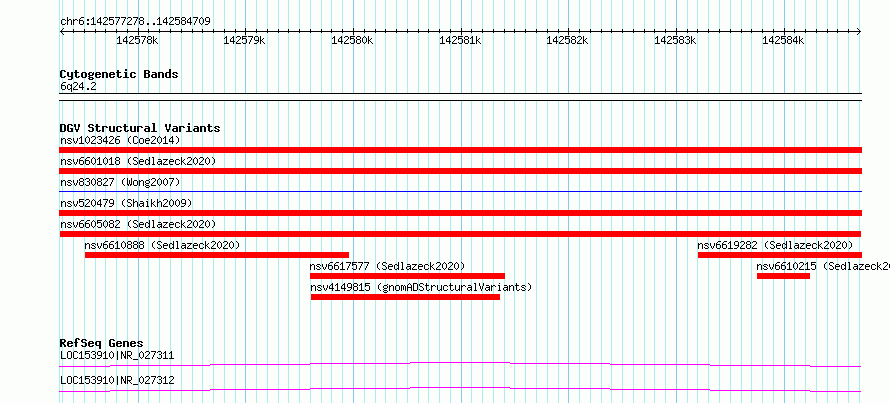This screenshot has height=403, width=890.
Task: Open nsv4149815 (gnomADStructuralVariants) label
Action: [421, 287]
